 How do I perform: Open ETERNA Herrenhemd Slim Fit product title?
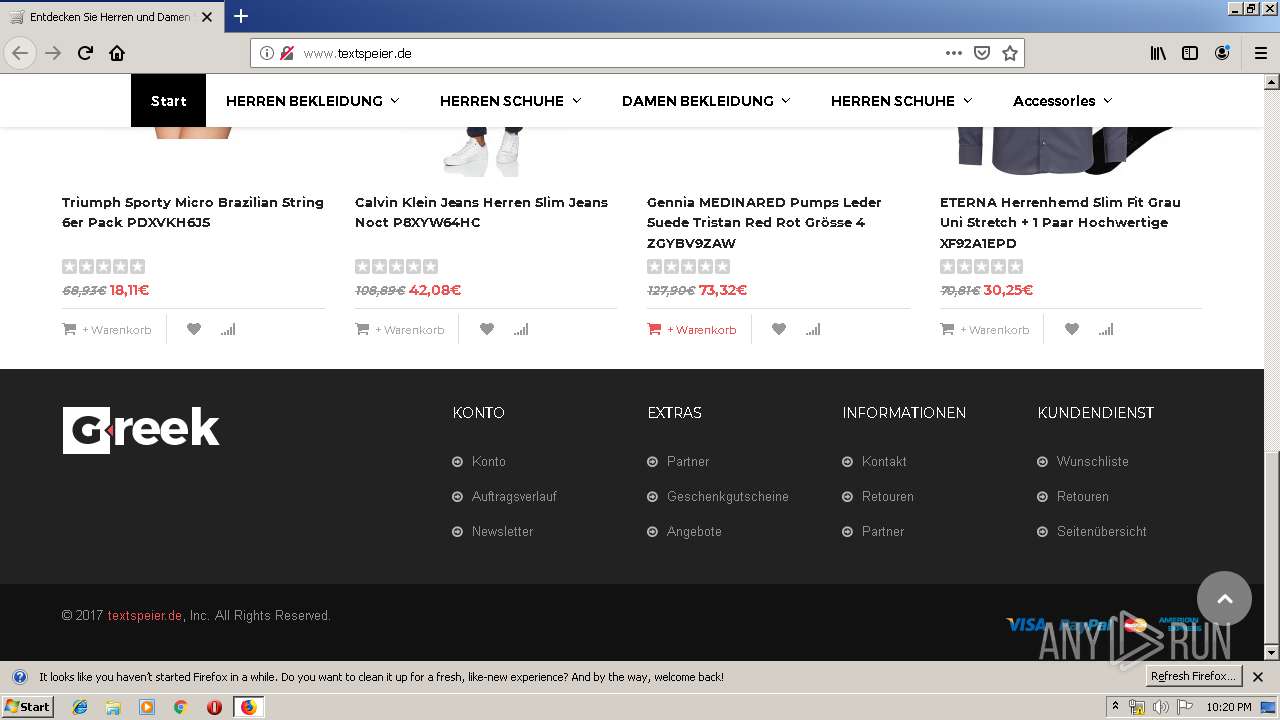pos(1060,222)
